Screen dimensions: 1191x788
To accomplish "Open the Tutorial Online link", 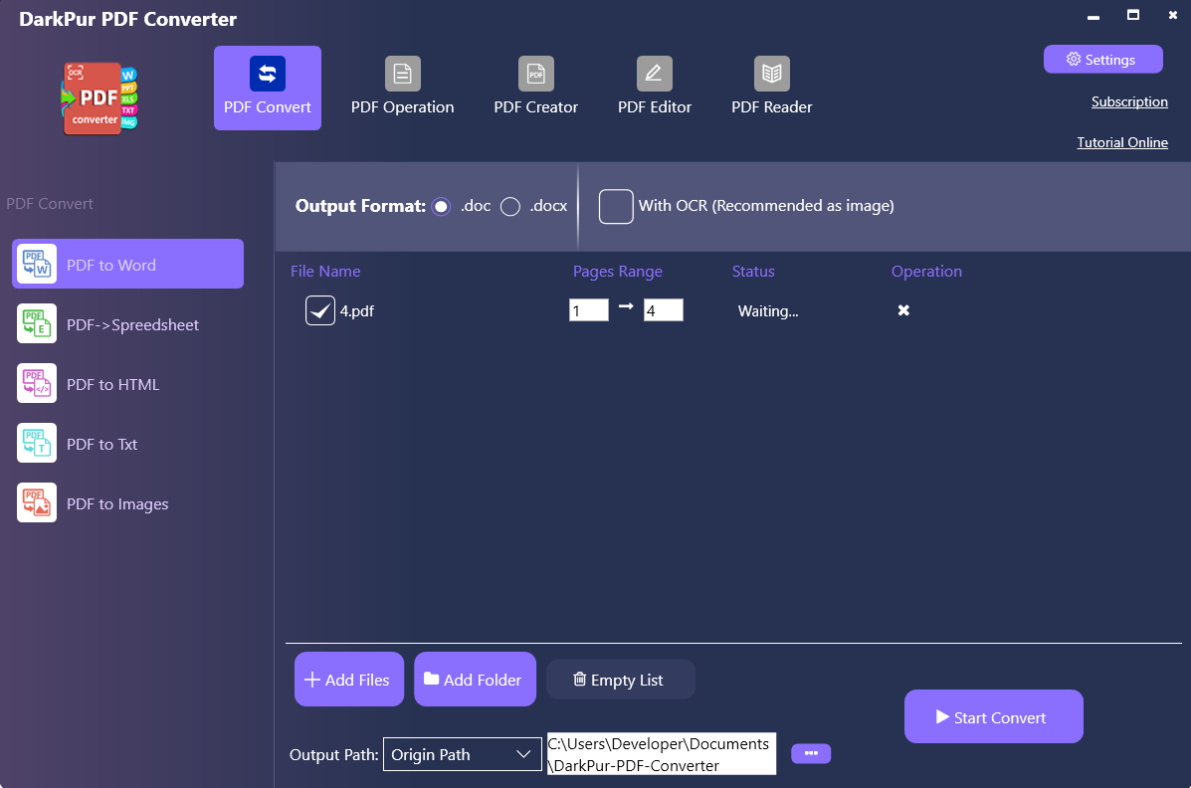I will pyautogui.click(x=1122, y=142).
